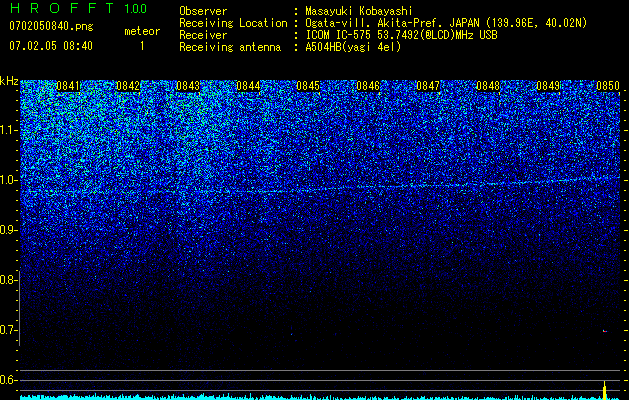Click the 0845 time marker
Viewport: 629px width, 400px height.
[308, 86]
